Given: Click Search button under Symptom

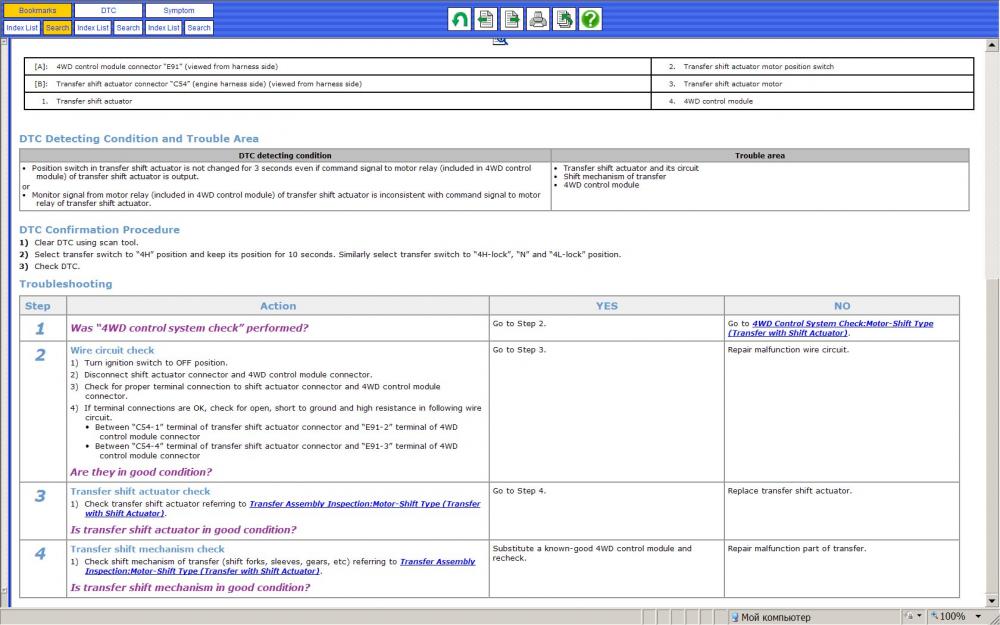Looking at the screenshot, I should 199,28.
